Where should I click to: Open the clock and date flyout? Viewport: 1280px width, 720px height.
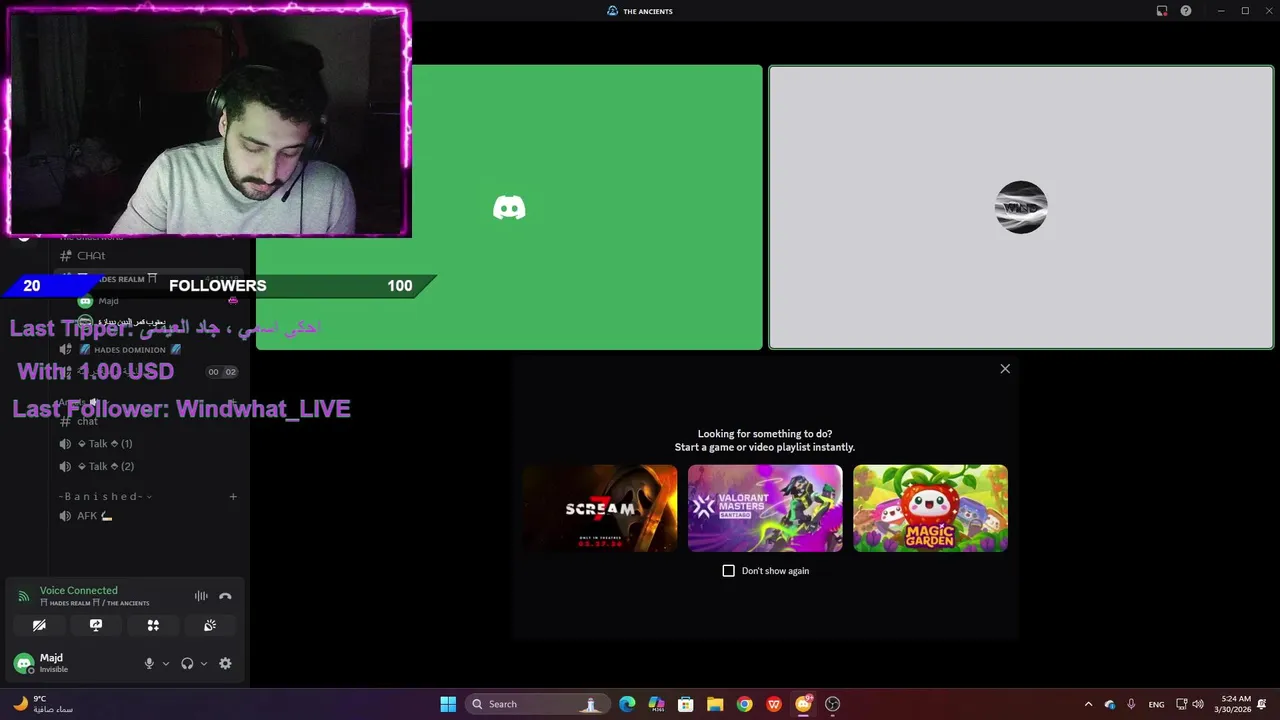(1232, 704)
